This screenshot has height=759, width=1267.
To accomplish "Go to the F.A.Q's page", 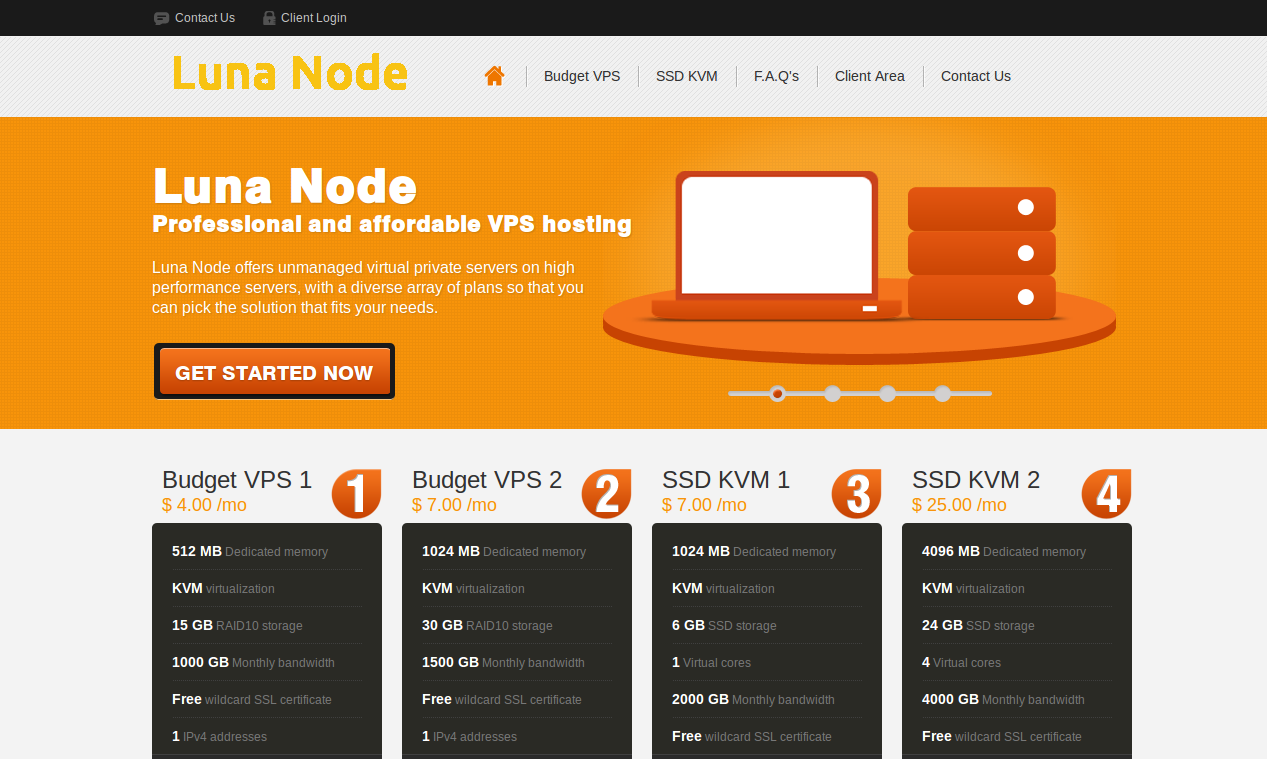I will (776, 76).
